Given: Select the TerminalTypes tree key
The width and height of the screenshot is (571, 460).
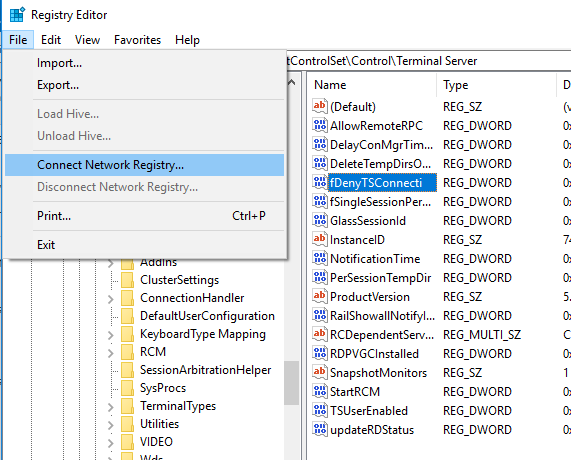Looking at the screenshot, I should (178, 406).
